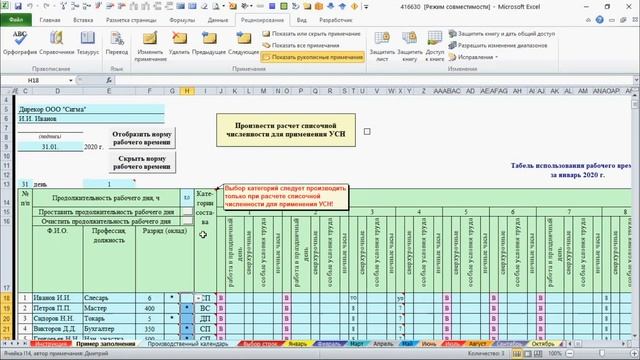Switch to the Формулы tab

182,20
